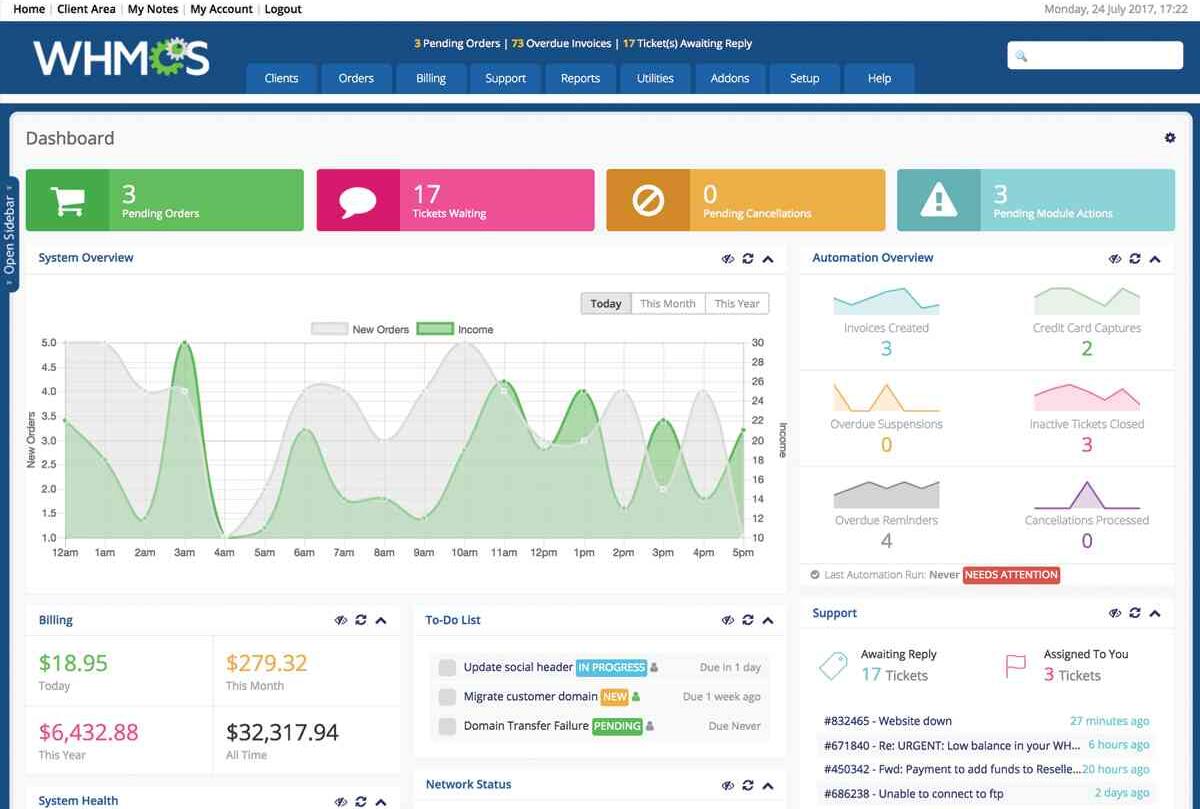Check the Update social header to-do item
1200x809 pixels.
pos(447,668)
